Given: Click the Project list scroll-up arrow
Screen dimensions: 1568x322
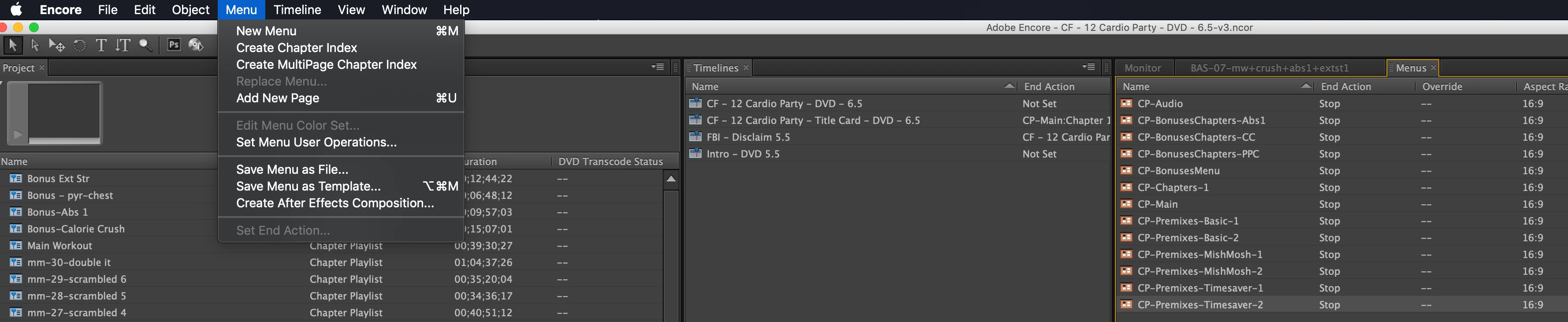Looking at the screenshot, I should click(671, 179).
